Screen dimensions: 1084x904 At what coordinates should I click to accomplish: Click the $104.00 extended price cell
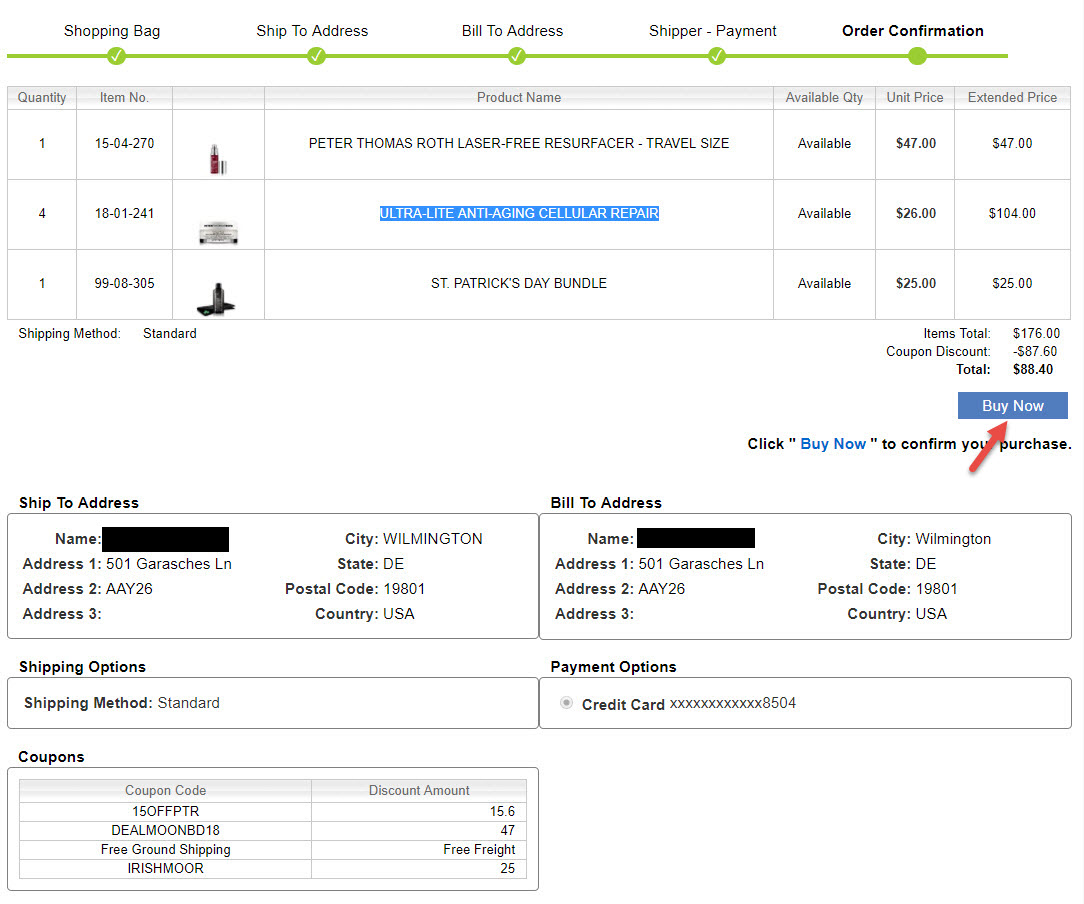coord(1012,213)
